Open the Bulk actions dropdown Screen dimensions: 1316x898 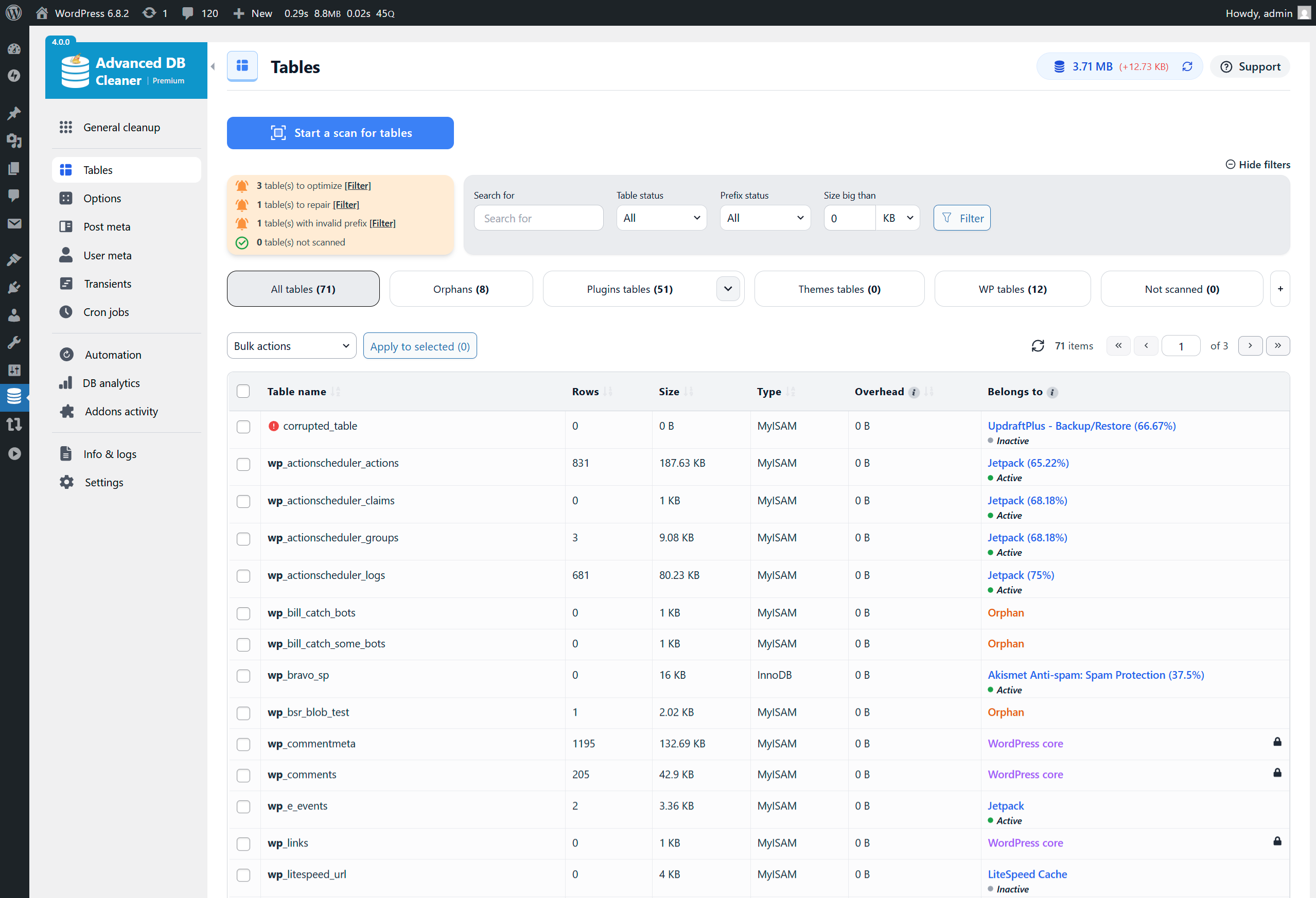pos(291,345)
